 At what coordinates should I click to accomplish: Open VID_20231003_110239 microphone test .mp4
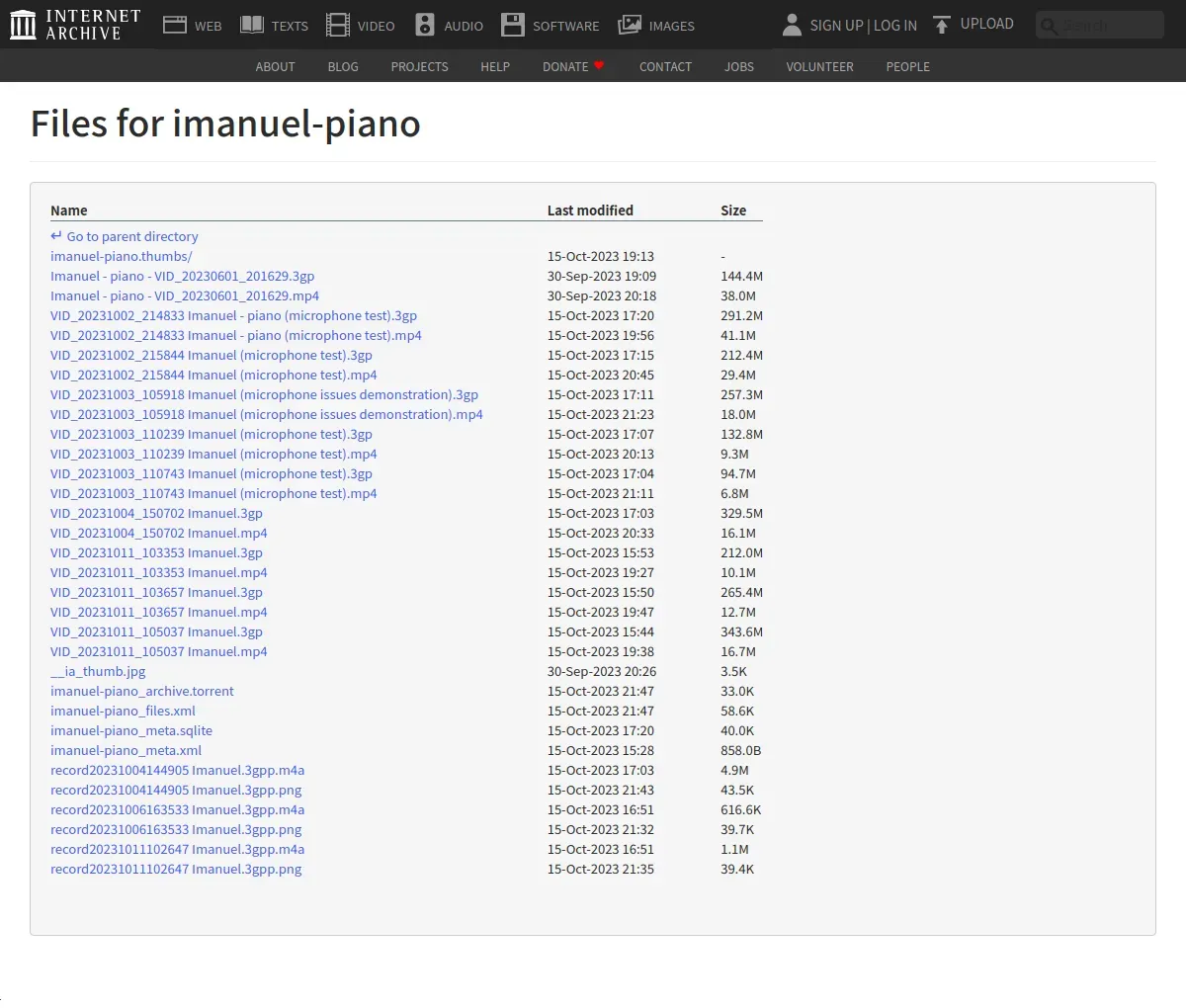pyautogui.click(x=213, y=454)
